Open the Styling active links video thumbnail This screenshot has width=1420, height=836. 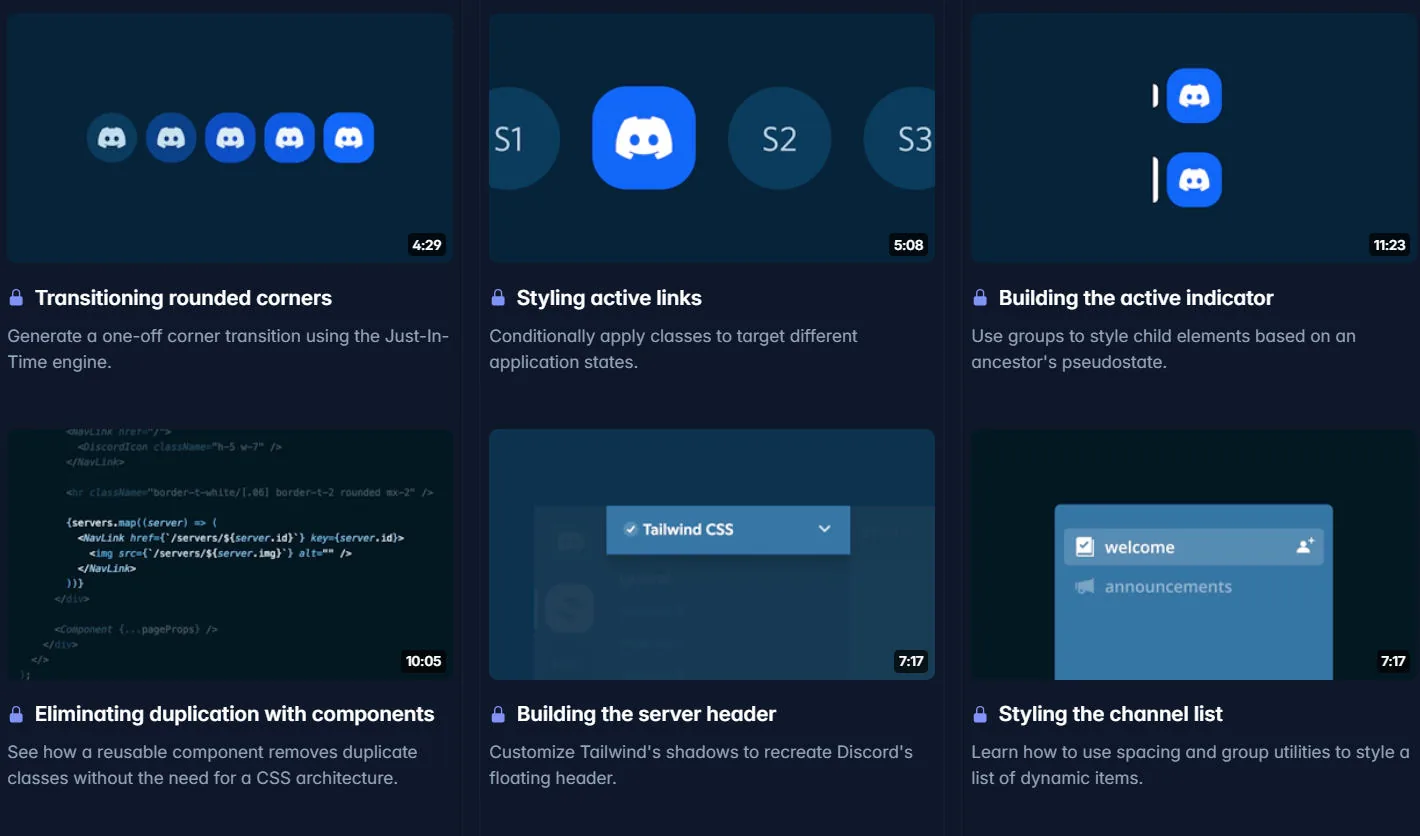click(712, 138)
